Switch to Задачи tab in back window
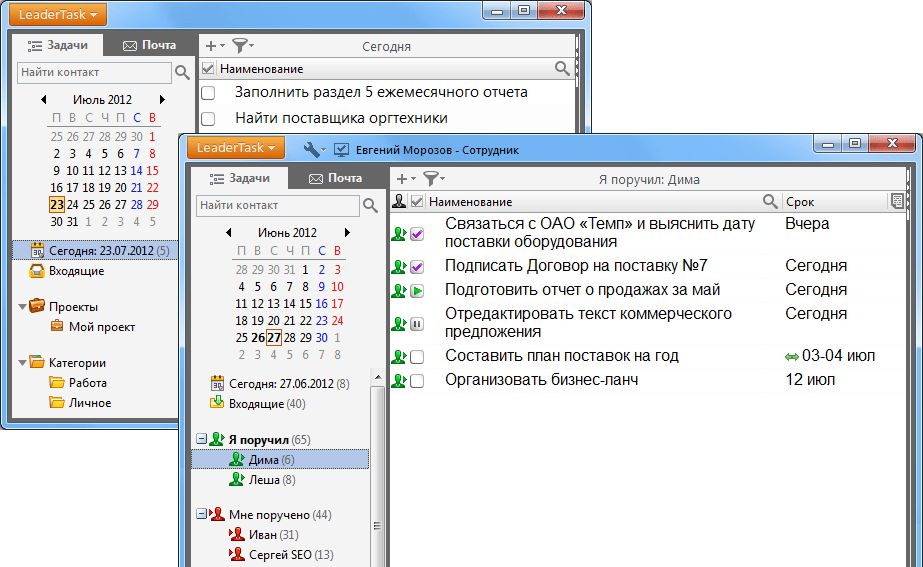 coord(58,45)
